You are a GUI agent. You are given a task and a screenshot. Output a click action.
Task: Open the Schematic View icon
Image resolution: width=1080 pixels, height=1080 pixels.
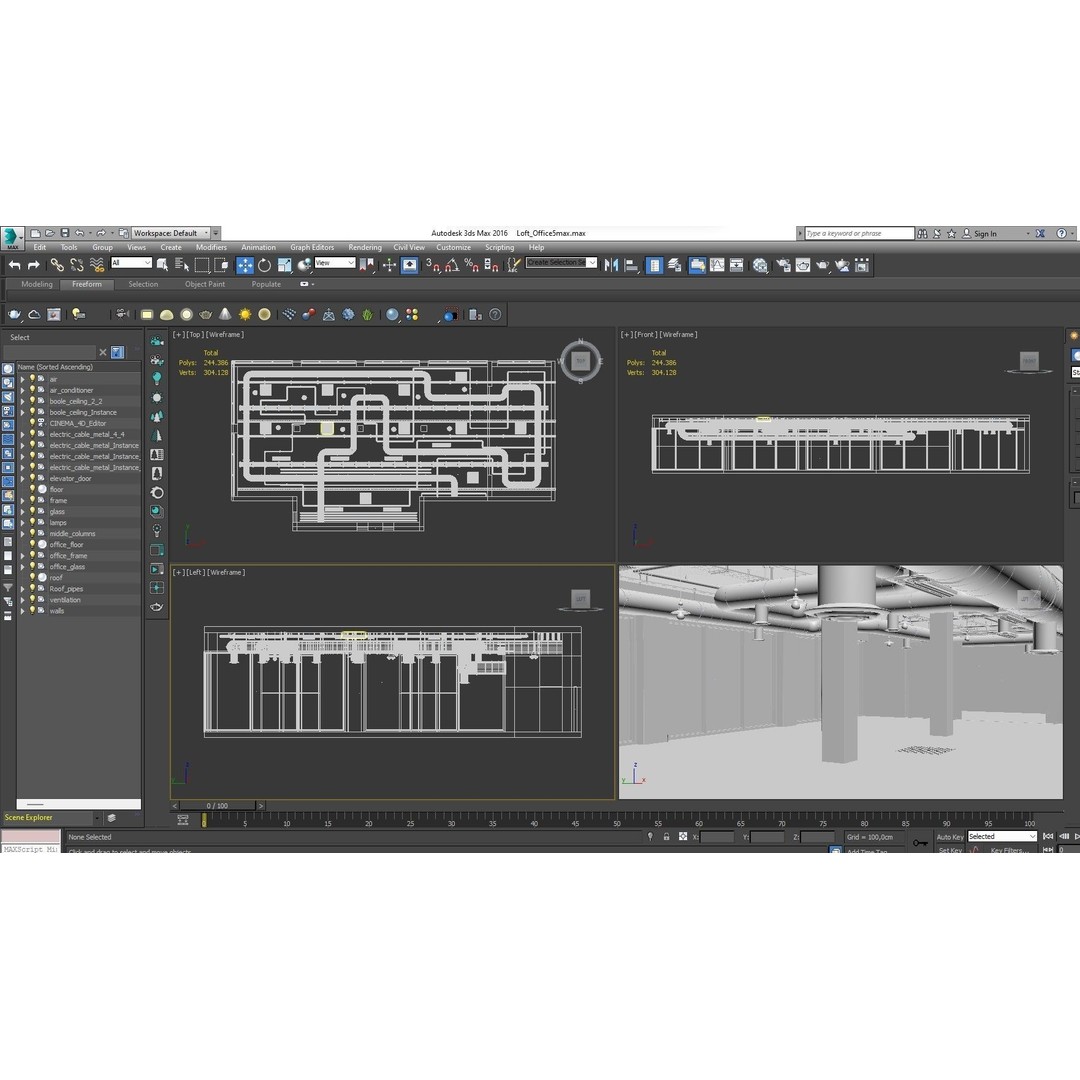[x=736, y=265]
